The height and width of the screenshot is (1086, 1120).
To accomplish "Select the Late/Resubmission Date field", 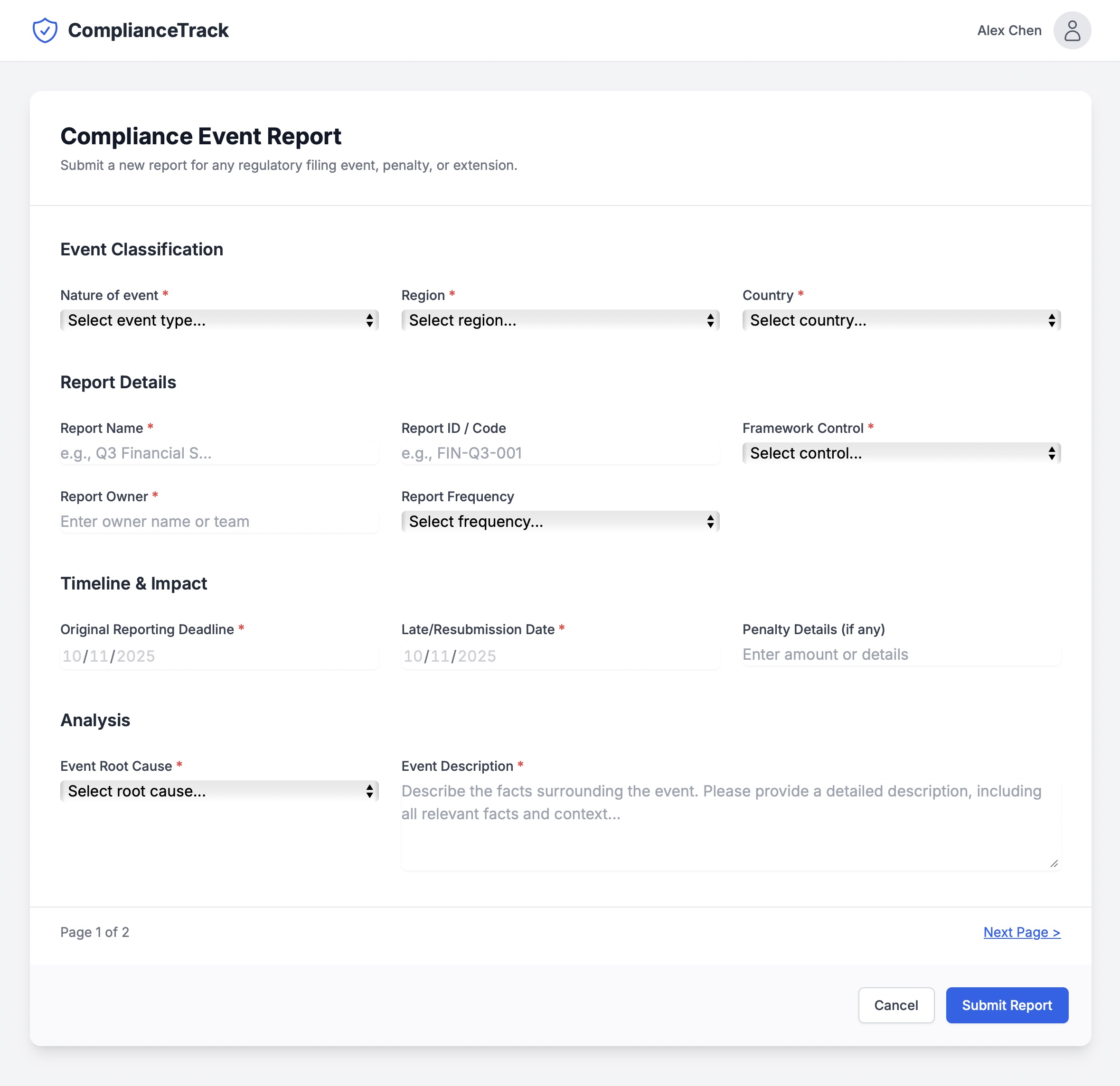I will (x=560, y=656).
